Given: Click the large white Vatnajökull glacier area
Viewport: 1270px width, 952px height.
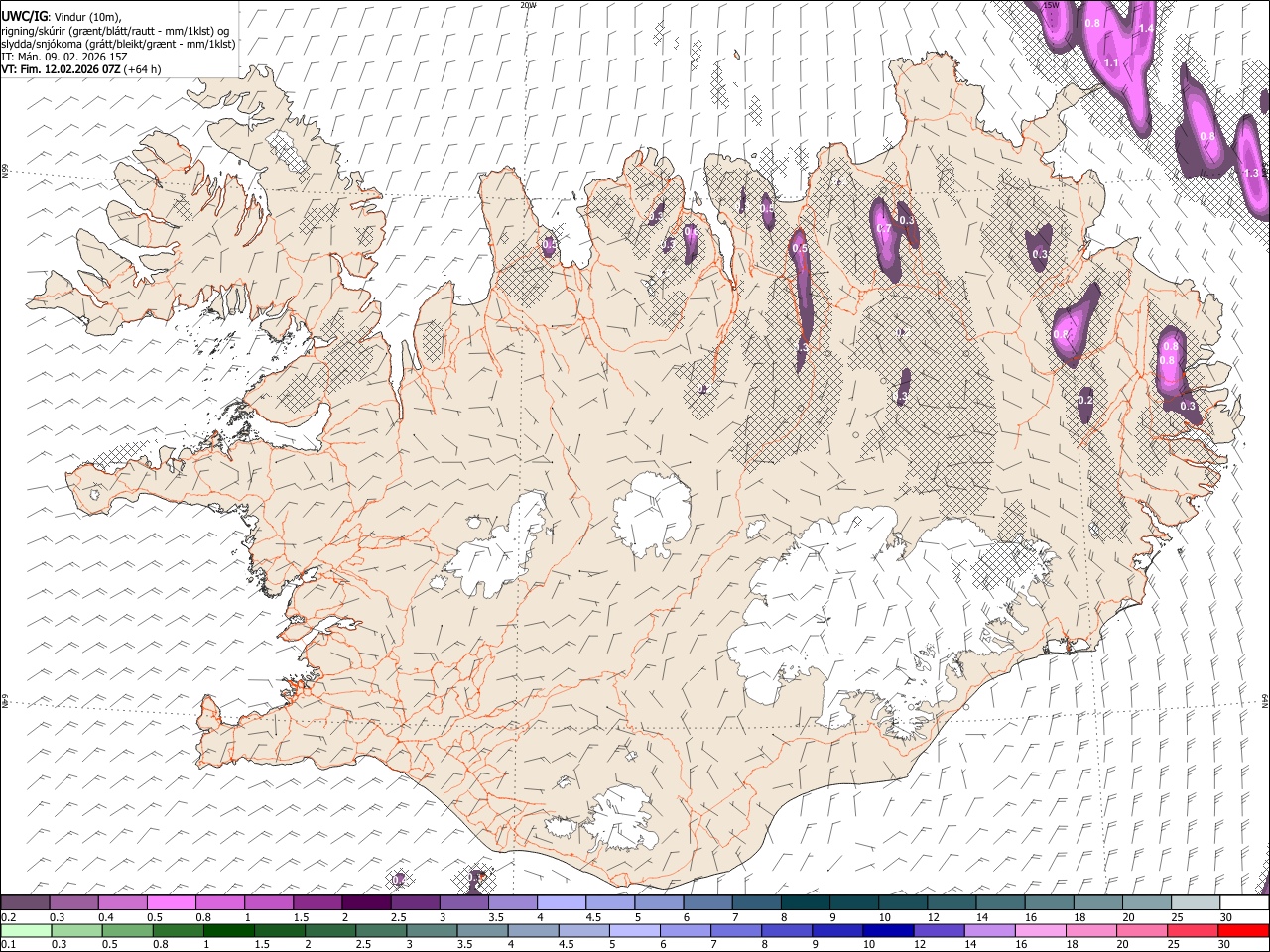Looking at the screenshot, I should tap(843, 605).
